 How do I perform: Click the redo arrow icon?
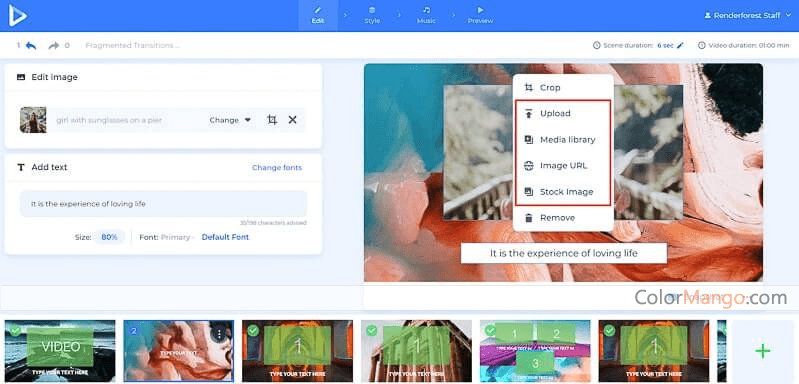coord(54,46)
